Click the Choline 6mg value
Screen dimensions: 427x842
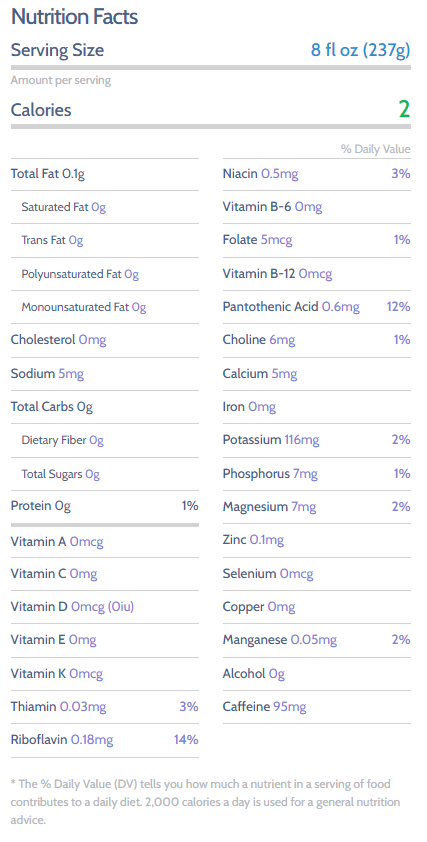pos(282,340)
